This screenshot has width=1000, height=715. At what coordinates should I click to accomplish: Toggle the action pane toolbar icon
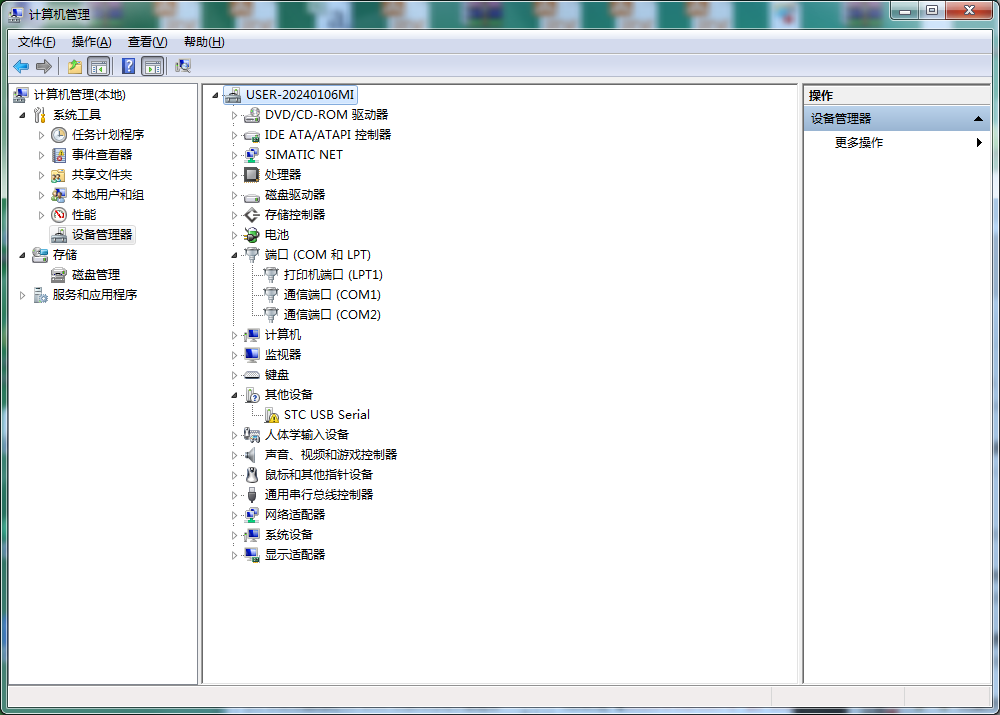click(x=153, y=66)
